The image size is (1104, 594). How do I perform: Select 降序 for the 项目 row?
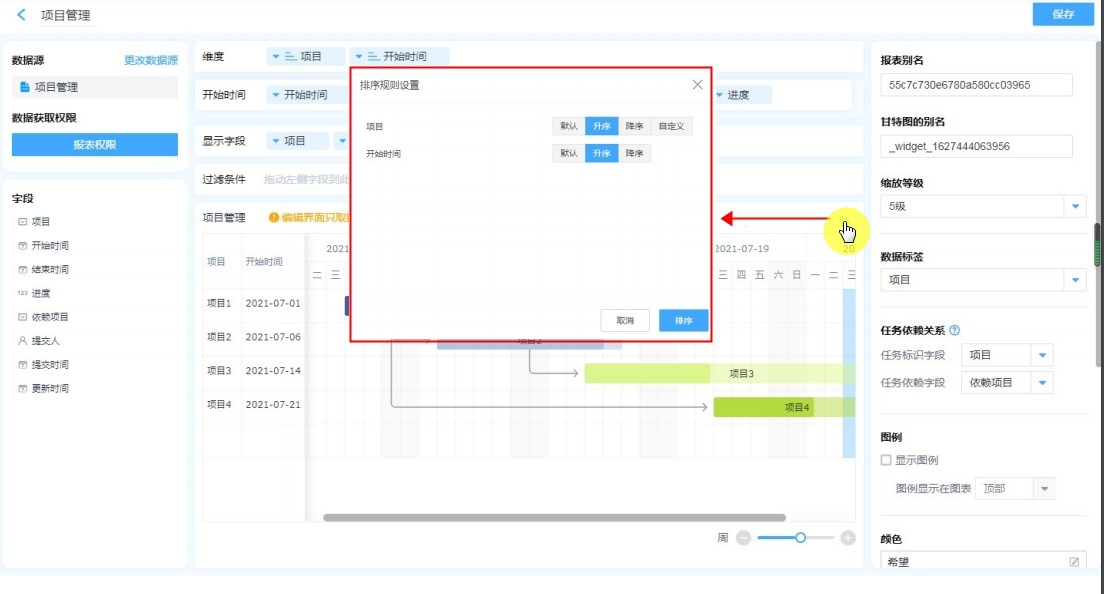(634, 127)
